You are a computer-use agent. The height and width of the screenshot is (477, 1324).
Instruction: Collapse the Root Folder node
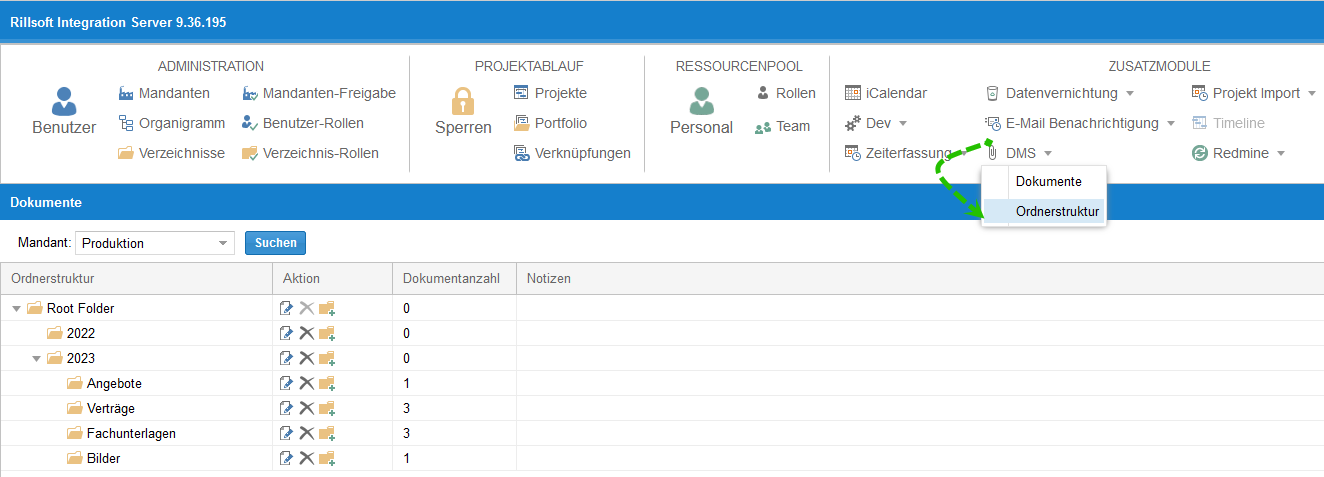(x=16, y=308)
